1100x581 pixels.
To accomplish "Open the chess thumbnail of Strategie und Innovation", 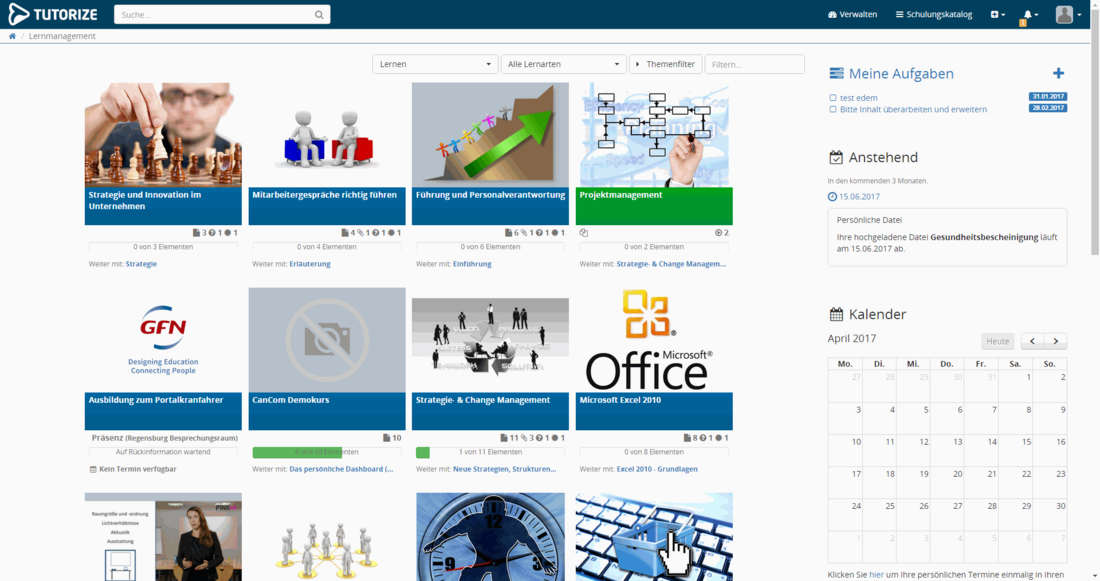I will coord(163,135).
